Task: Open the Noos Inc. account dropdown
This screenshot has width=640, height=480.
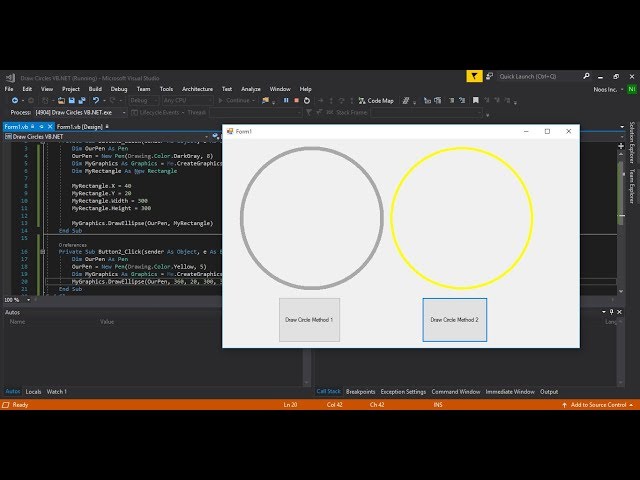Action: point(608,89)
